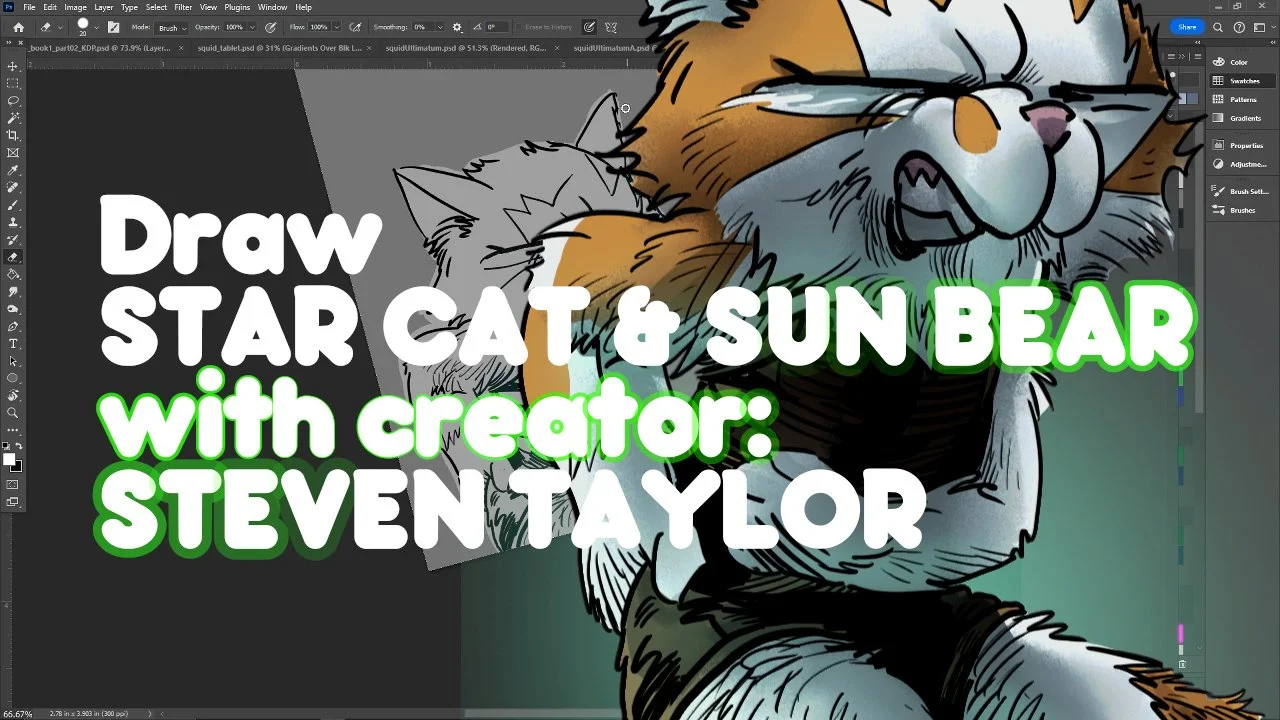Screen dimensions: 1280x720
Task: Select the Move tool
Action: click(13, 66)
